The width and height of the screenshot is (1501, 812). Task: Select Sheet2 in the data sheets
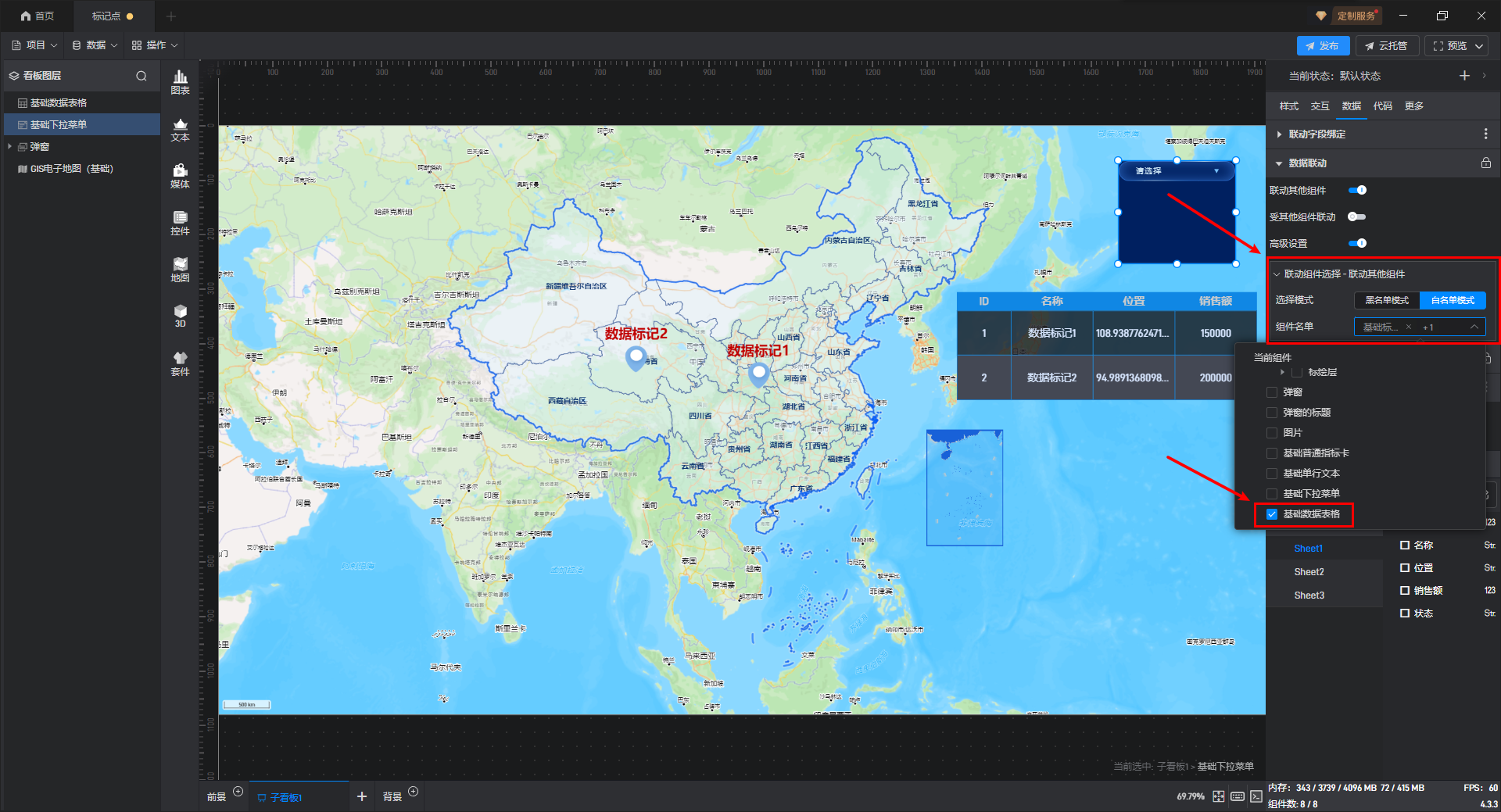point(1309,572)
